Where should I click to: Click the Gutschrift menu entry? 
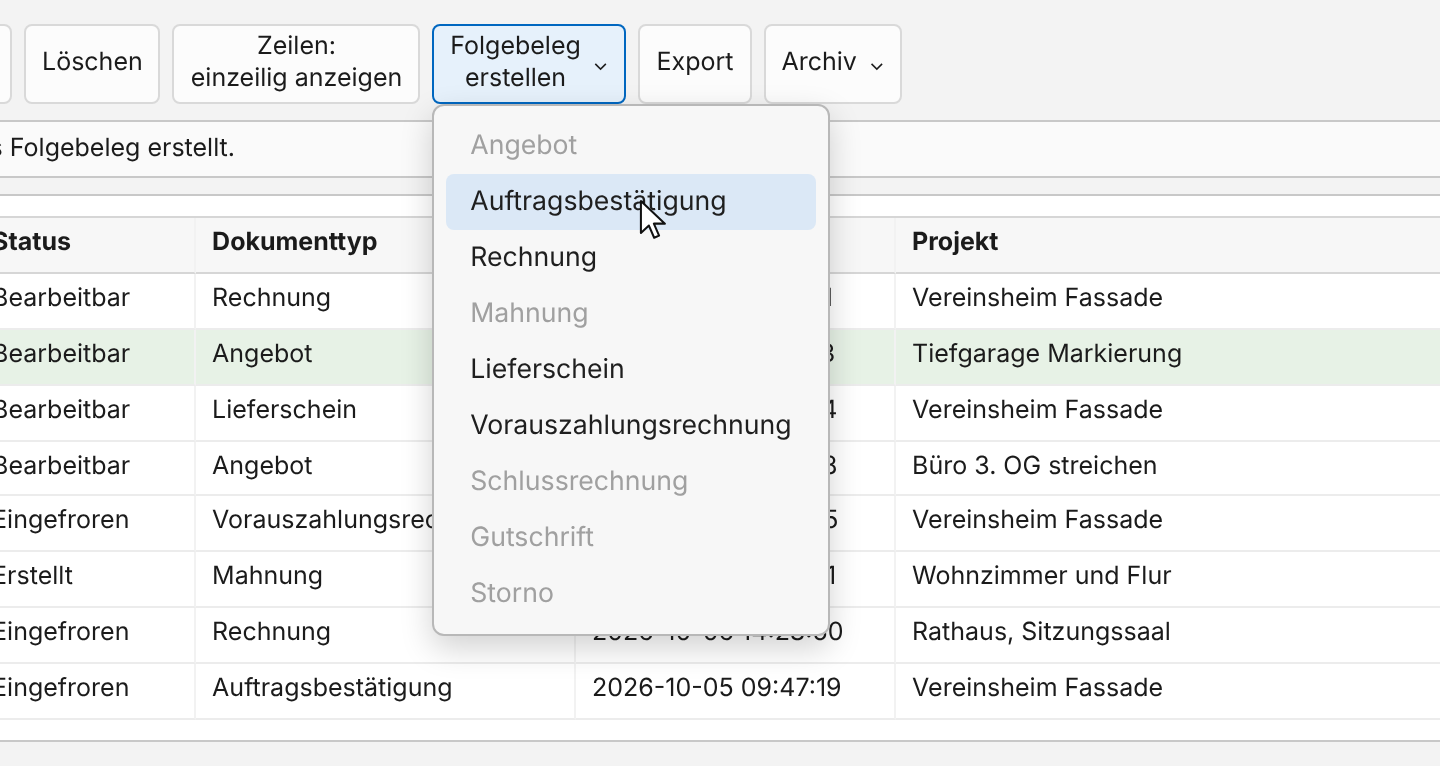coord(631,537)
